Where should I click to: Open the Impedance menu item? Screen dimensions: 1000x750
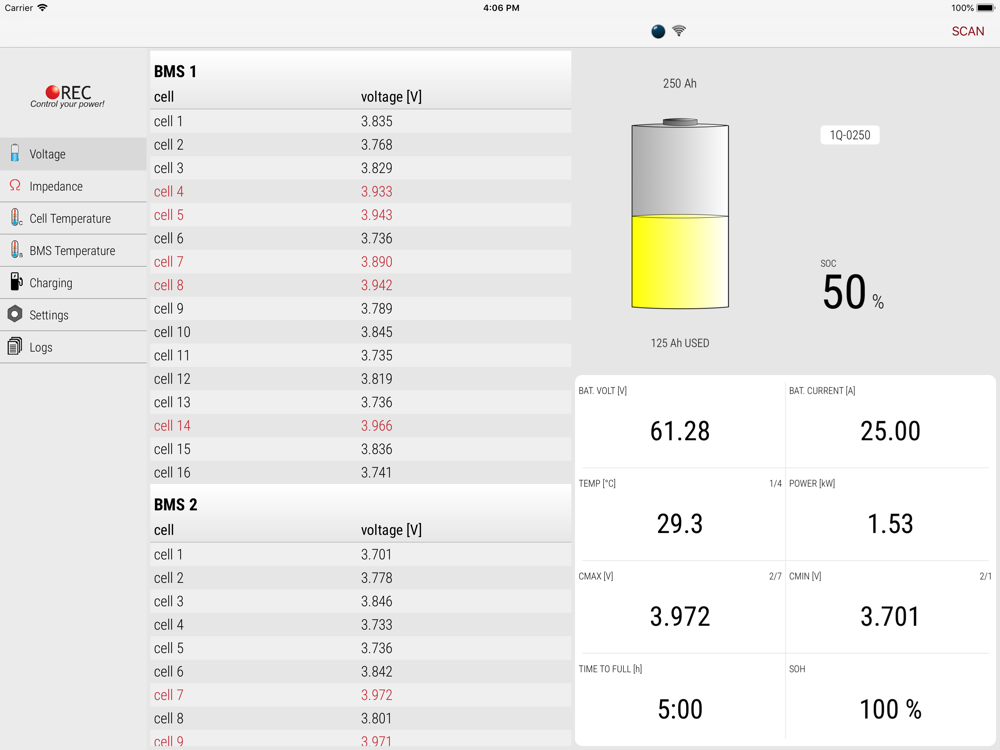click(x=73, y=186)
